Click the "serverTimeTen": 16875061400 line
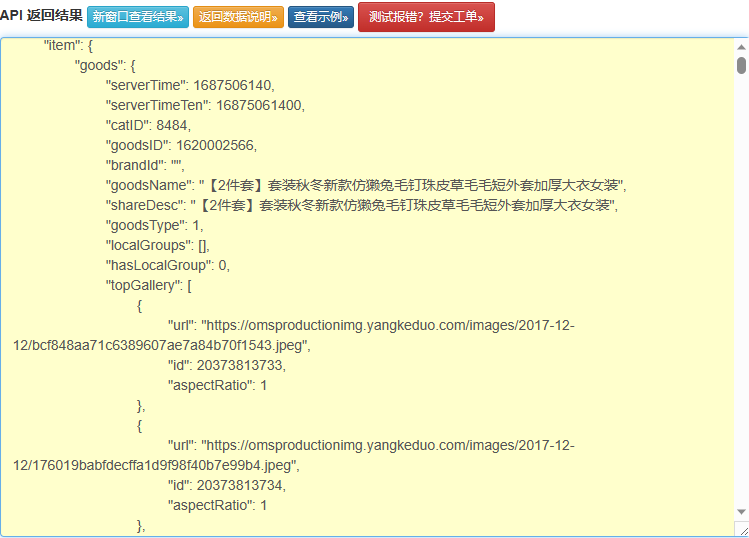The image size is (749, 538). [x=205, y=106]
